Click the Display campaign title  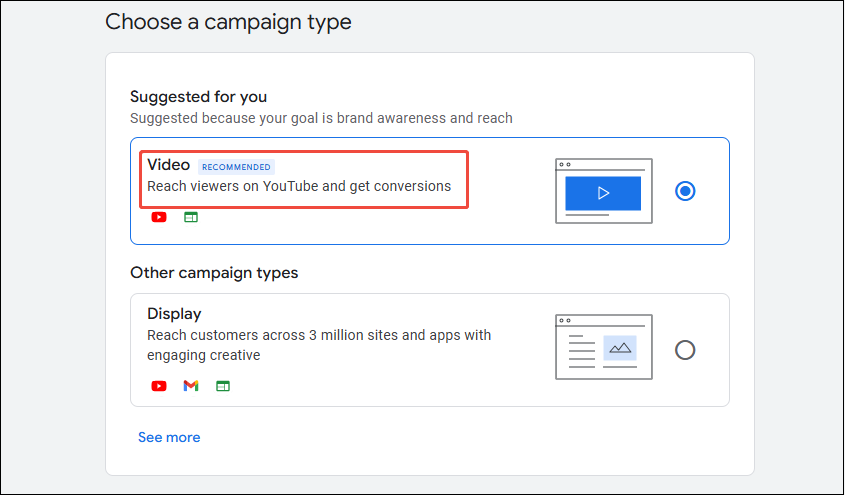(174, 313)
